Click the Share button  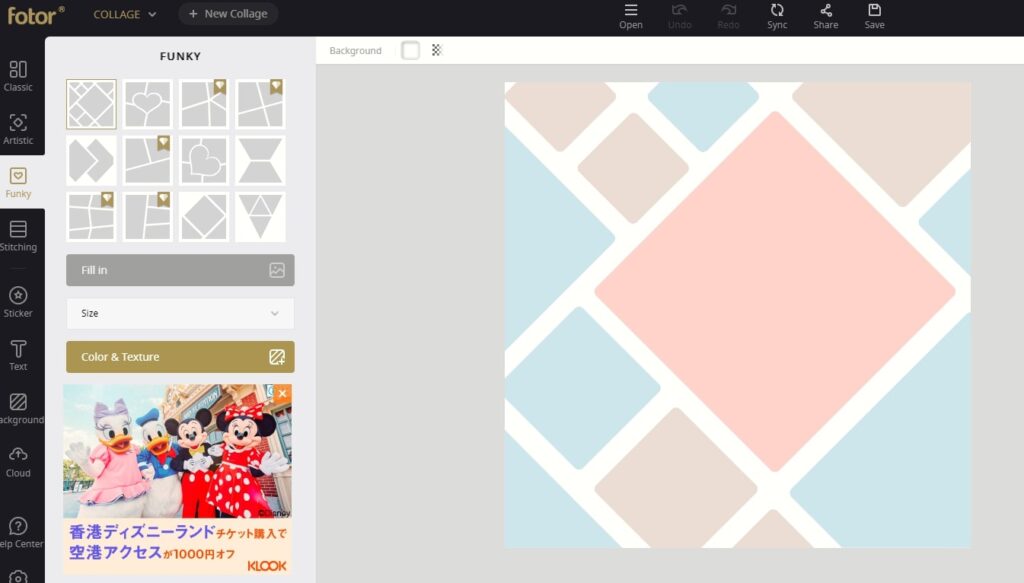825,17
